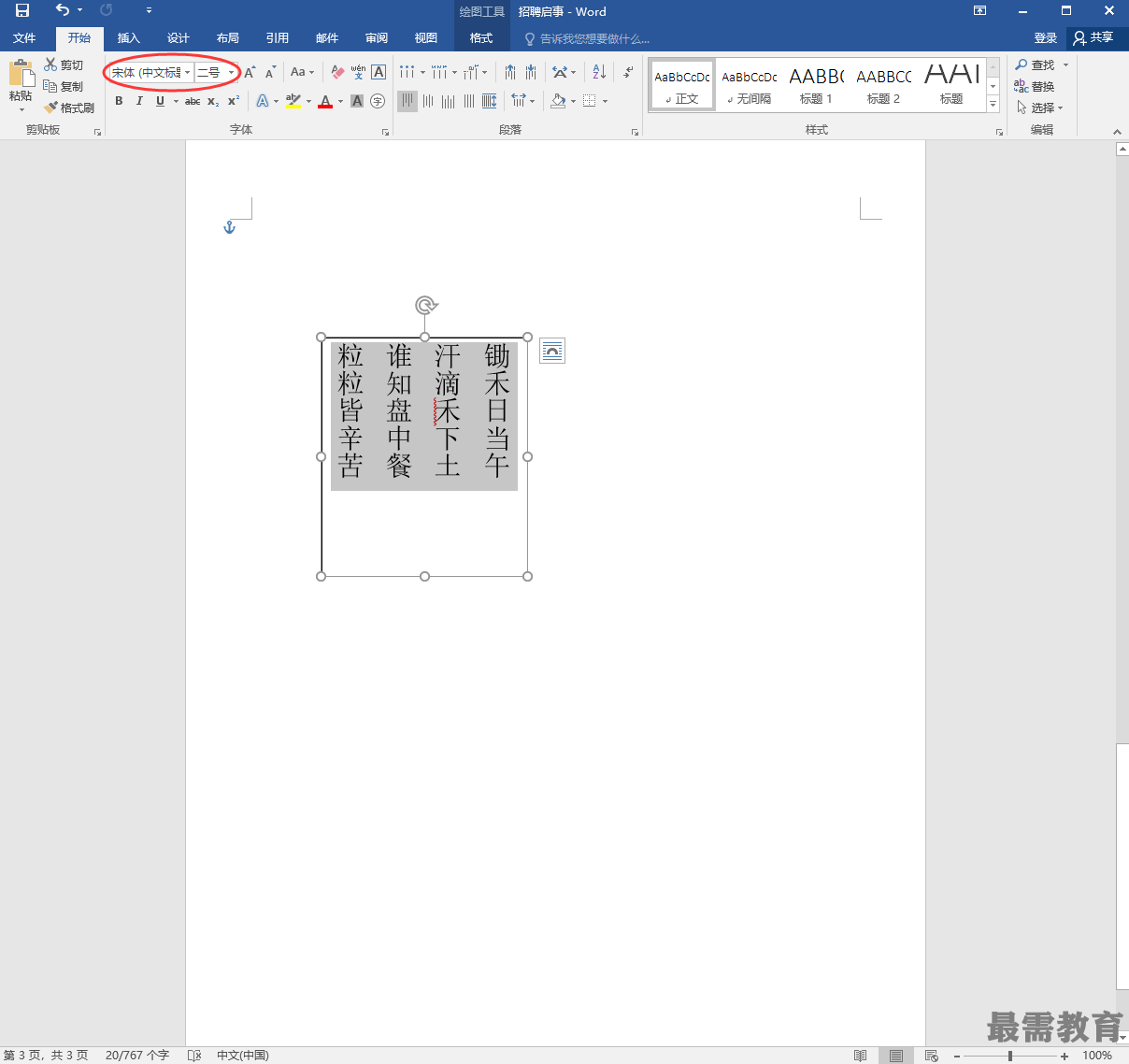Open the Font dialog launcher

[385, 133]
